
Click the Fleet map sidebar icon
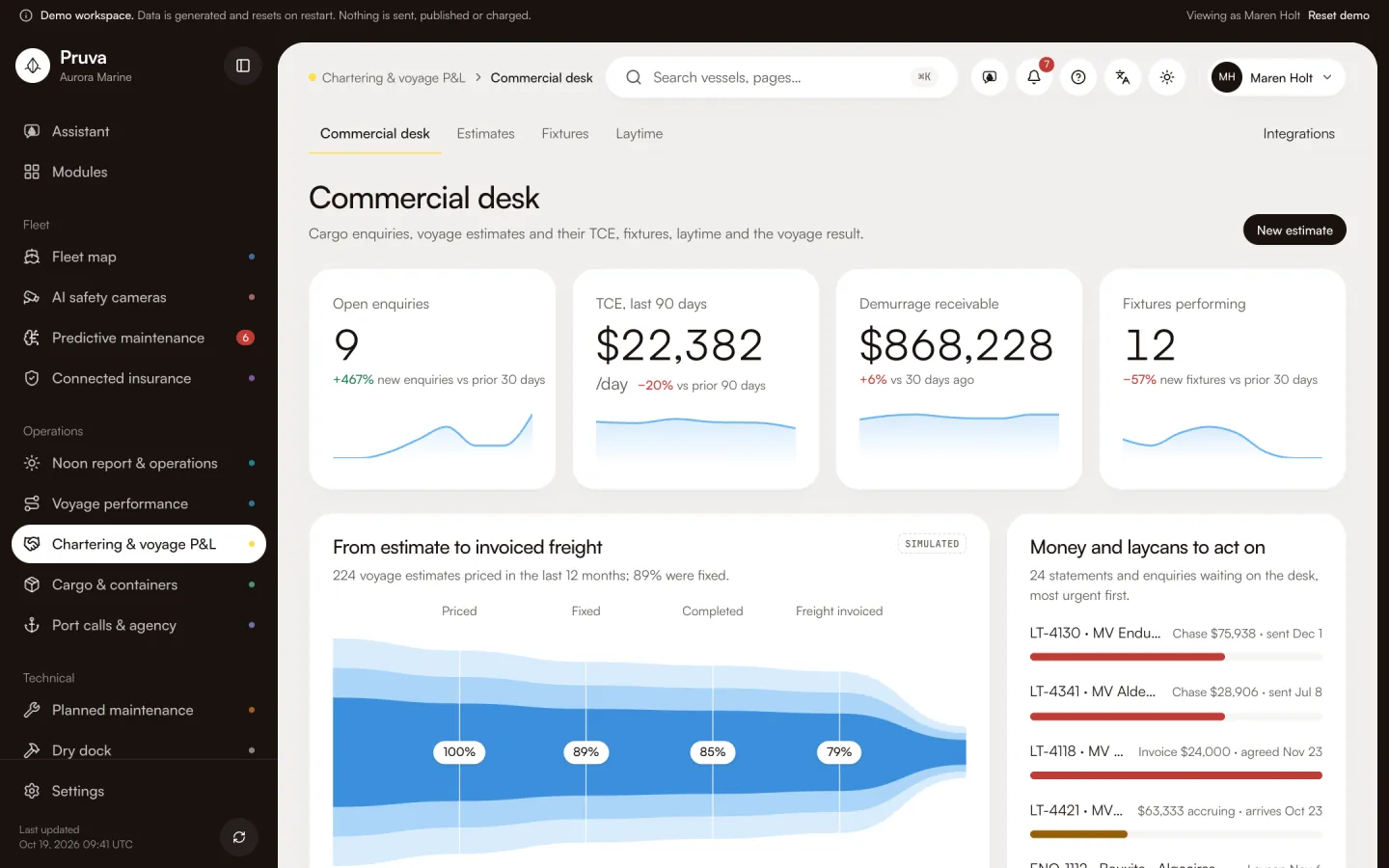coord(32,257)
